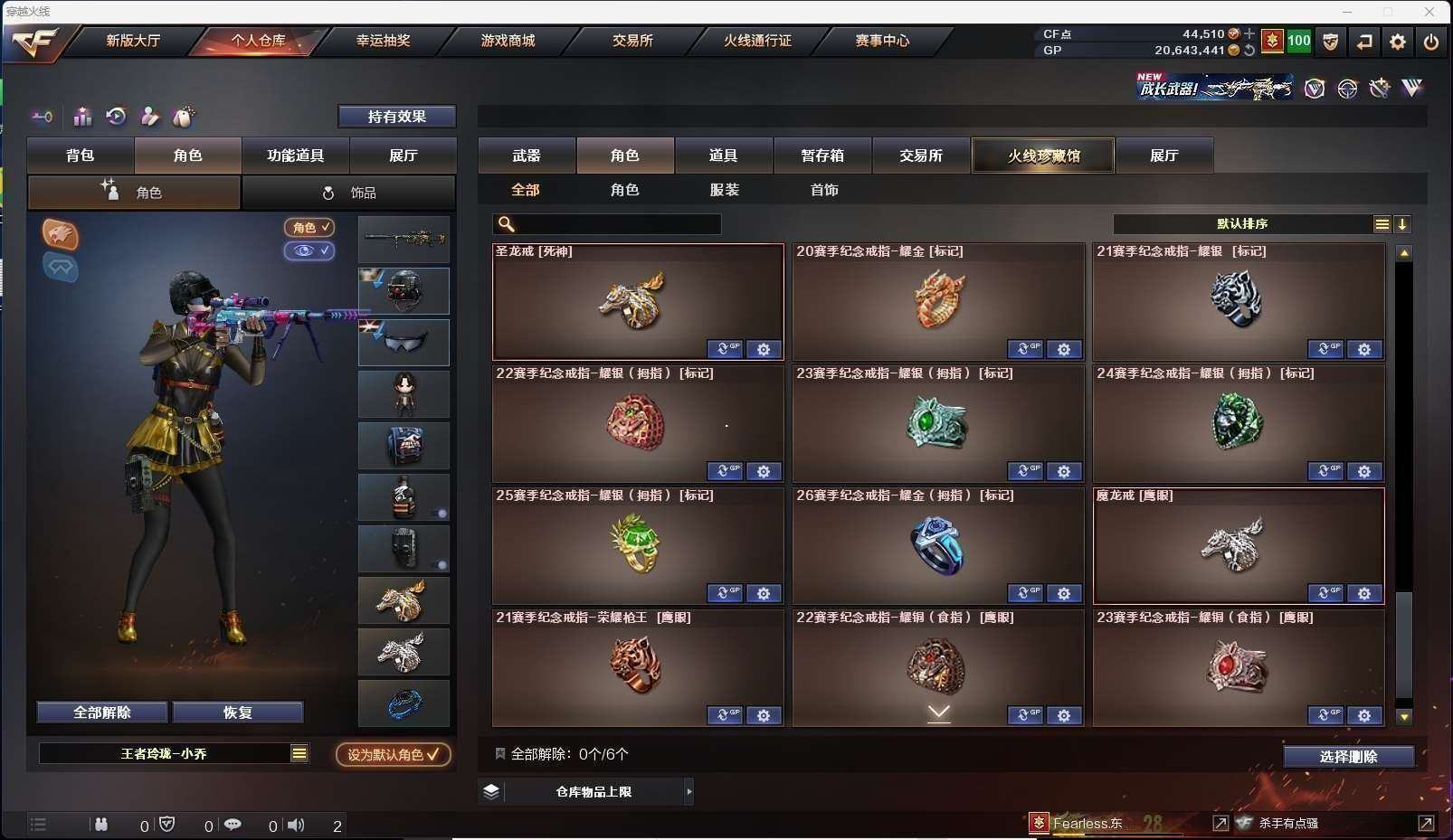Open the ranking bar-chart icon

[x=82, y=117]
